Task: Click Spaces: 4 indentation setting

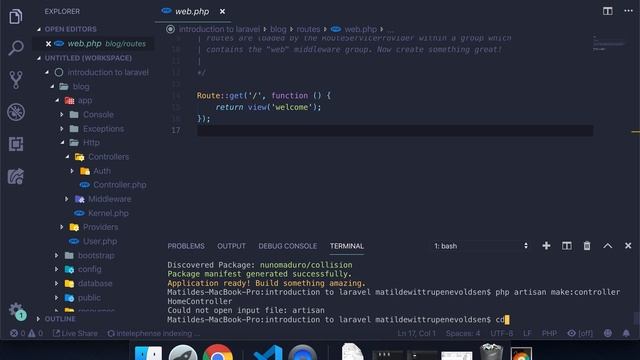Action: click(463, 333)
